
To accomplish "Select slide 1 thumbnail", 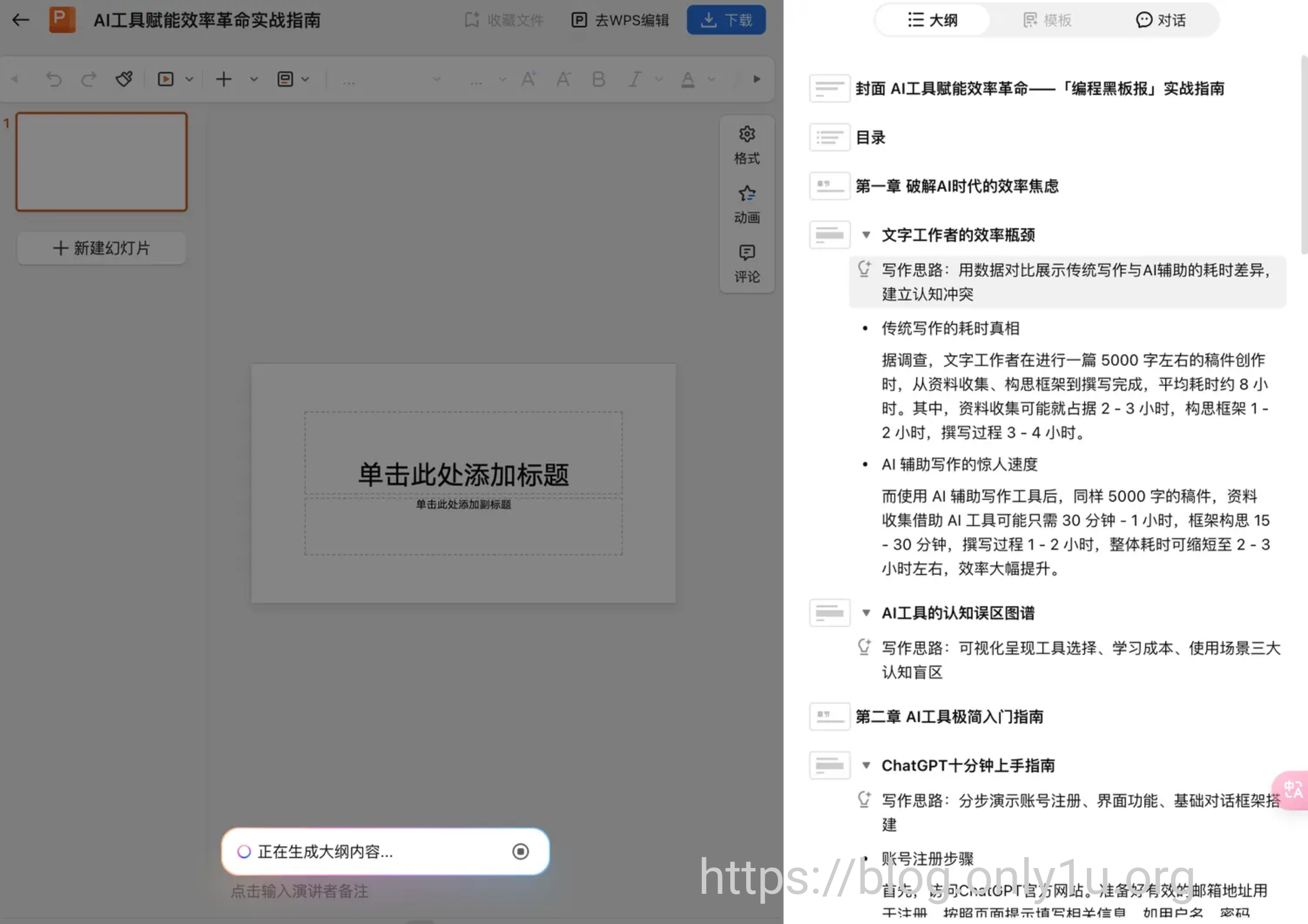I will [102, 162].
